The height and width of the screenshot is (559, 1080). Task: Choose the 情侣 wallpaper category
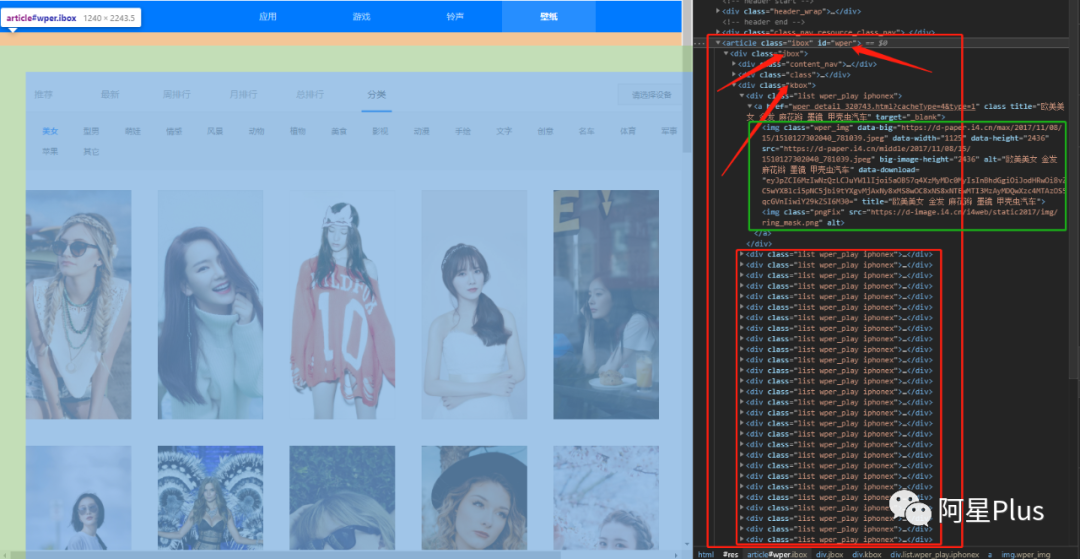(x=174, y=131)
